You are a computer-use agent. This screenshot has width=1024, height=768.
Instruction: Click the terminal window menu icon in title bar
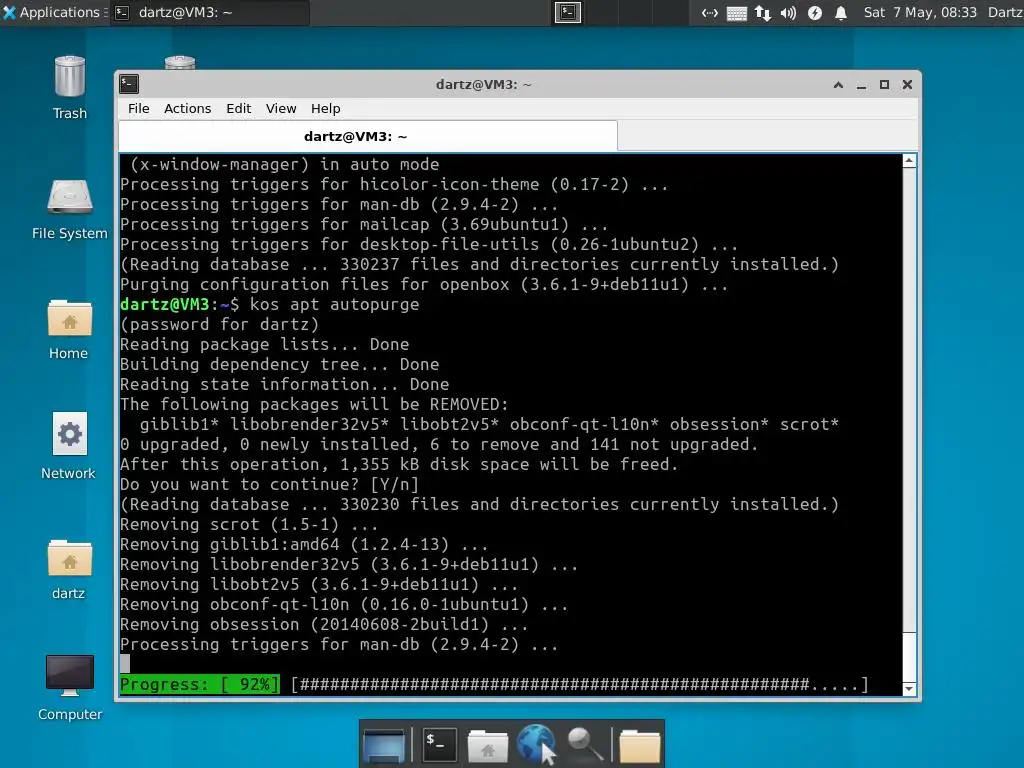(x=129, y=84)
